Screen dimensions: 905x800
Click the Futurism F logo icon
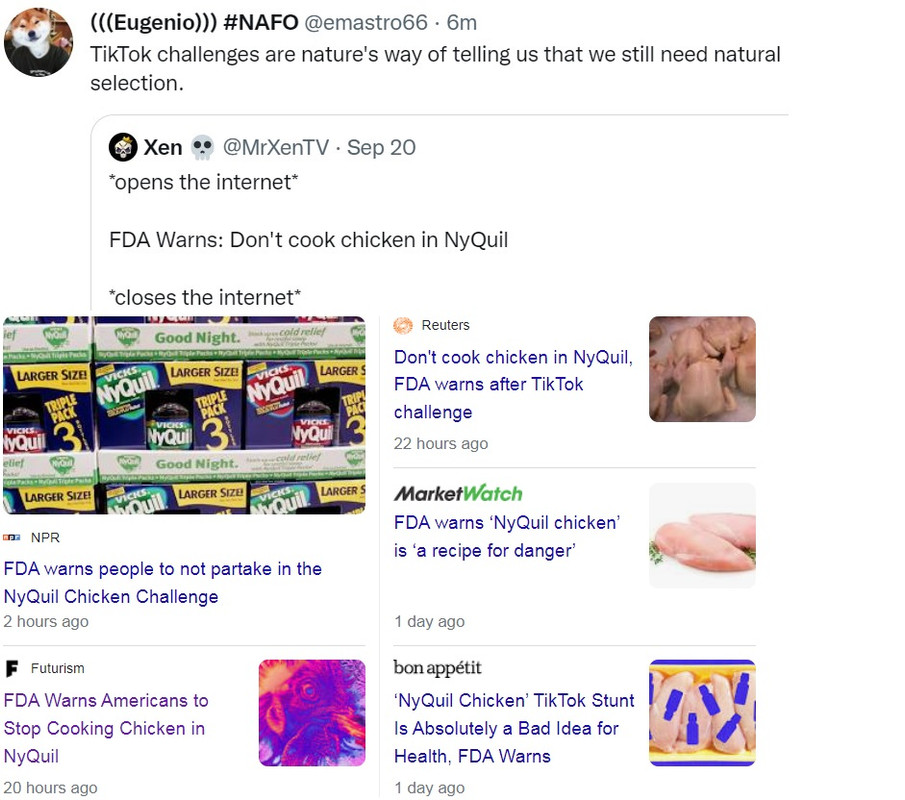pos(12,668)
